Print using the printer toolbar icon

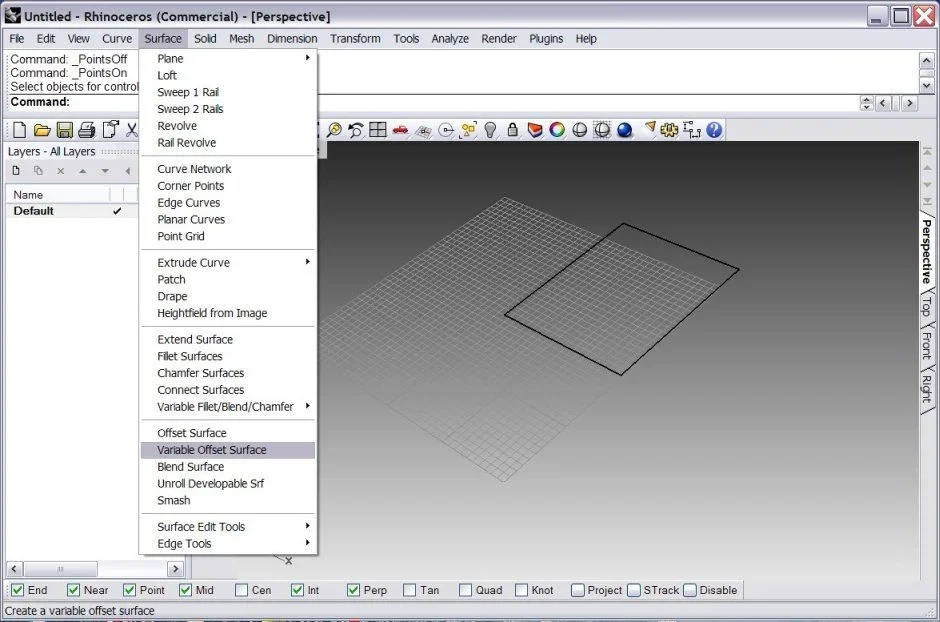point(87,129)
